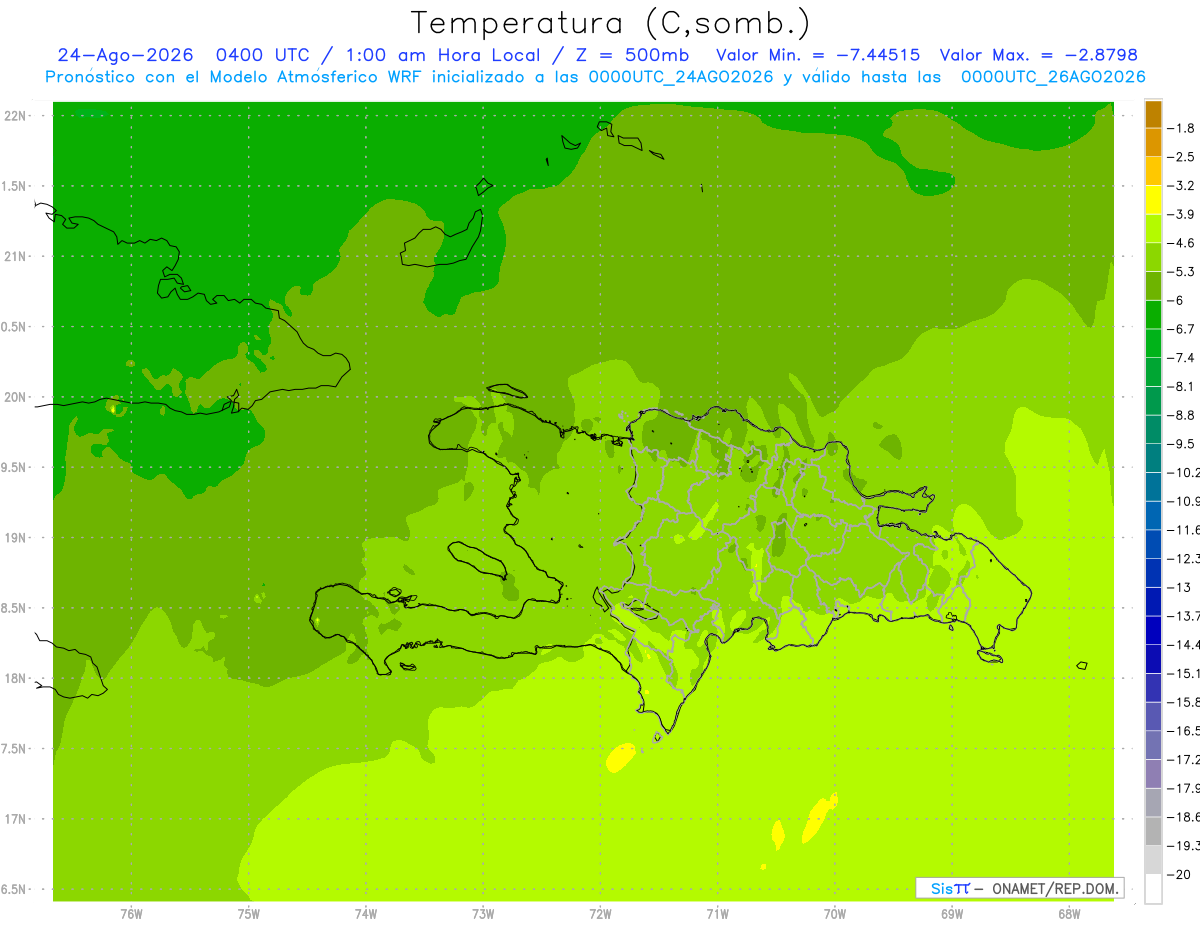Screen dimensions: 1200x927
Task: Click the "18N" latitude label
Action: [x=15, y=679]
